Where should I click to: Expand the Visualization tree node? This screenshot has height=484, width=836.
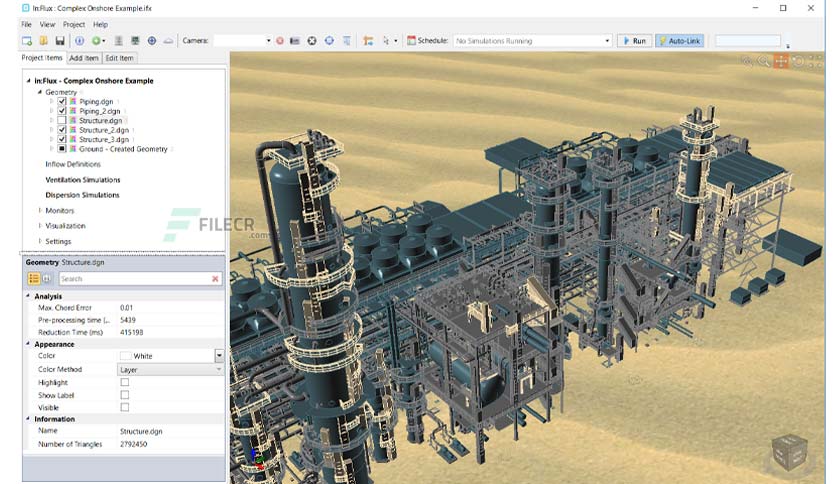click(40, 225)
